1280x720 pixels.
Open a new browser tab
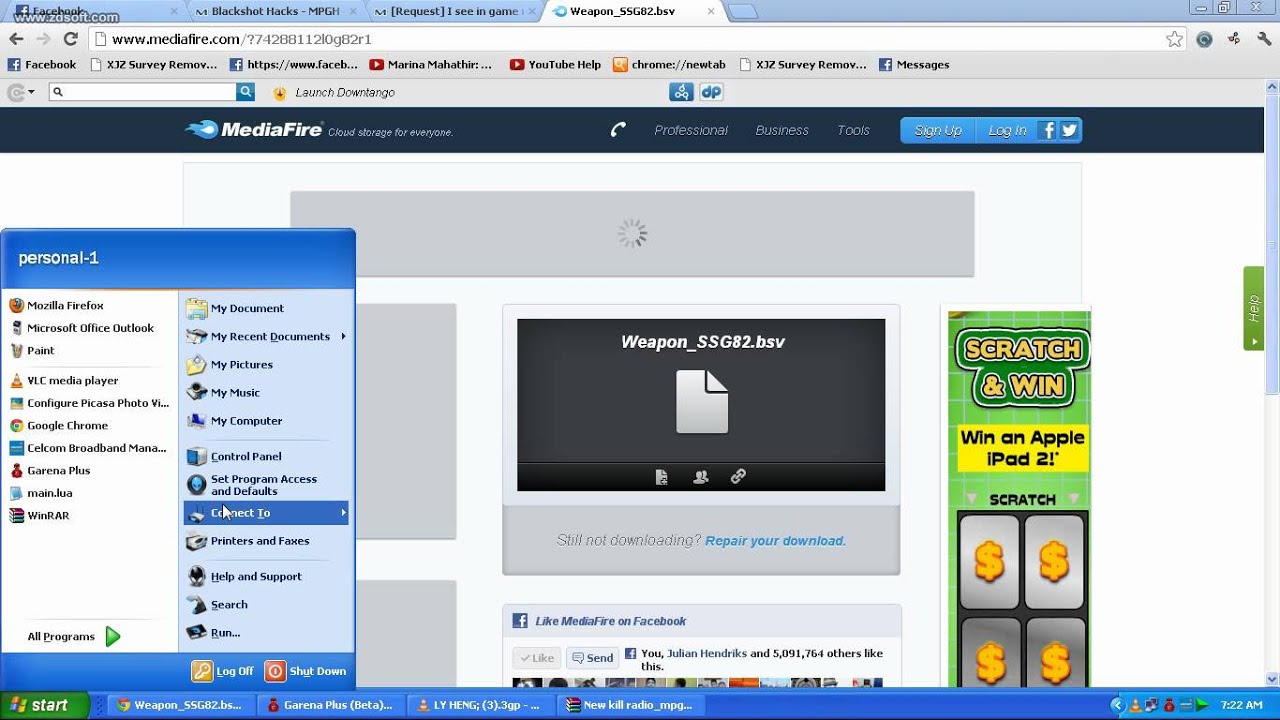point(741,12)
